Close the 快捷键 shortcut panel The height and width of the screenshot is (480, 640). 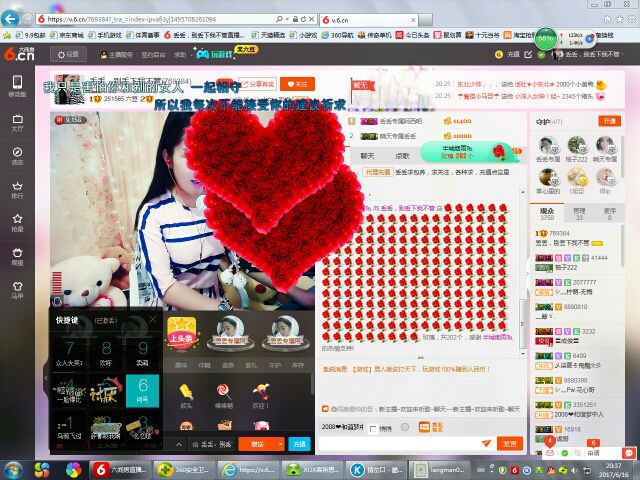[153, 319]
